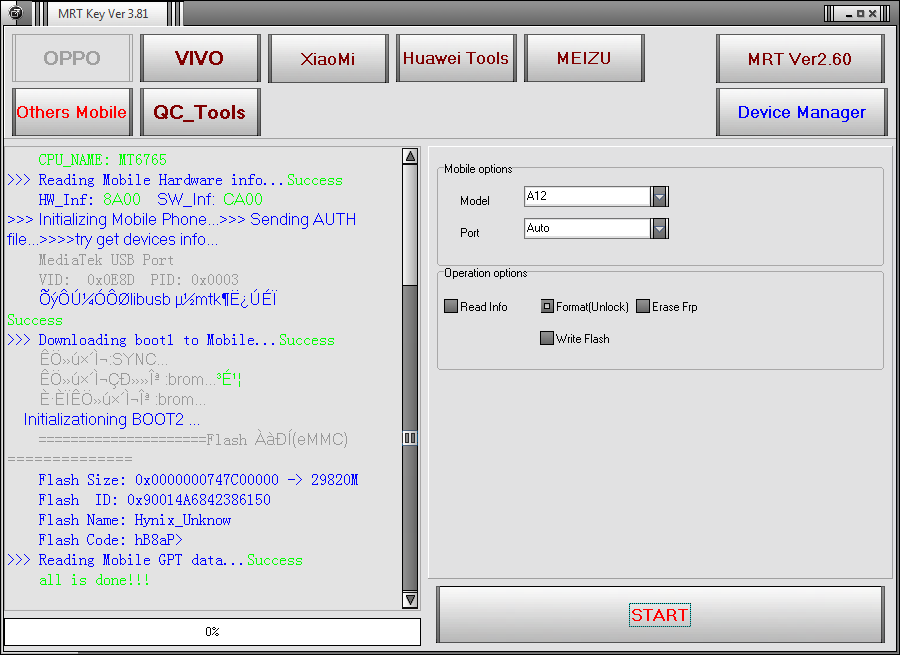This screenshot has width=900, height=655.
Task: Click the Model field showing A12
Action: click(587, 196)
